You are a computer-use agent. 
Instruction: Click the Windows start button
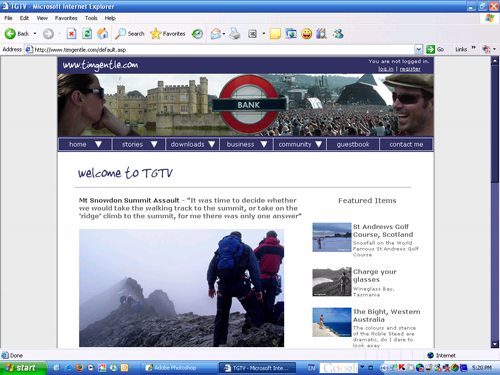point(23,368)
